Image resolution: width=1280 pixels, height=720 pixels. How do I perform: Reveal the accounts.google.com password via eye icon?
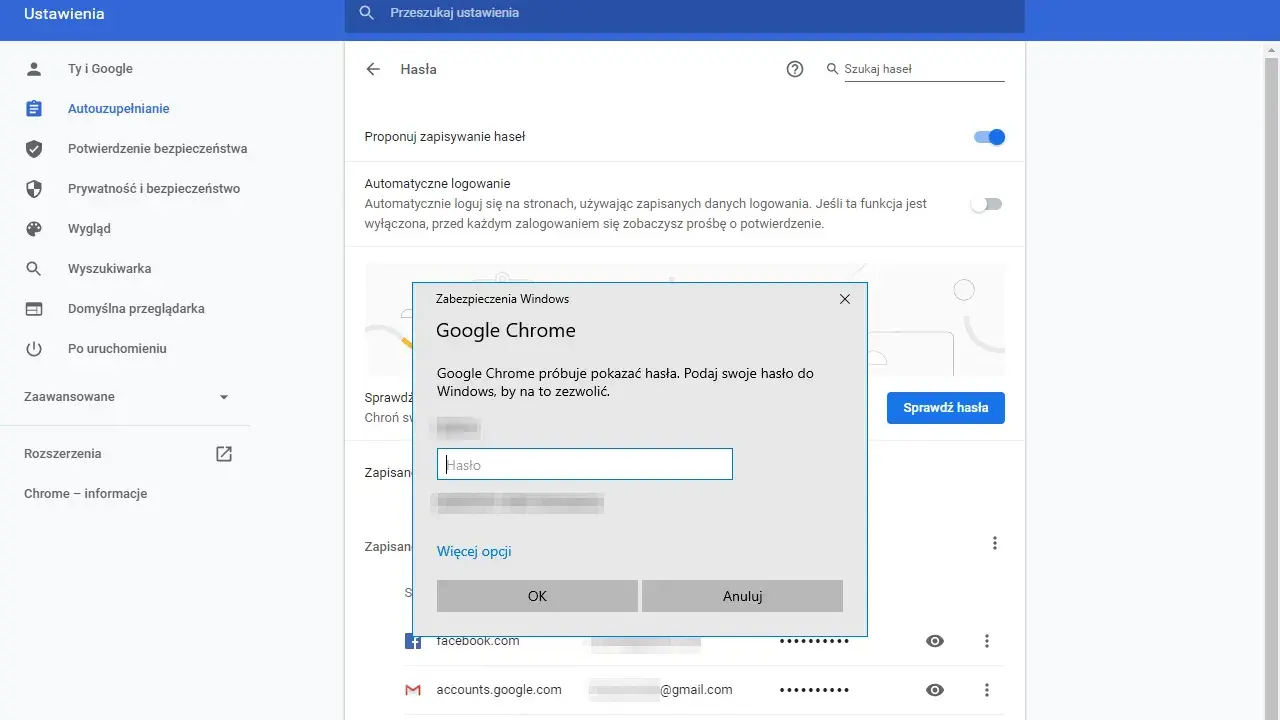point(935,690)
